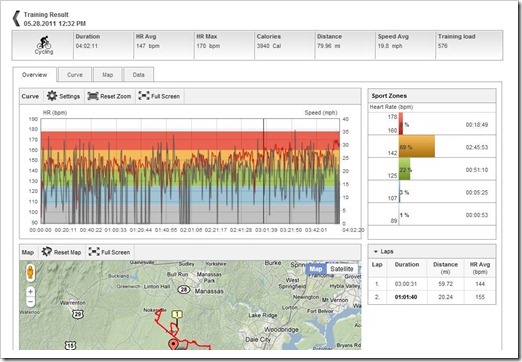Click the red top heart rate zone bar
Viewport: 522px width, 362px height.
point(401,124)
